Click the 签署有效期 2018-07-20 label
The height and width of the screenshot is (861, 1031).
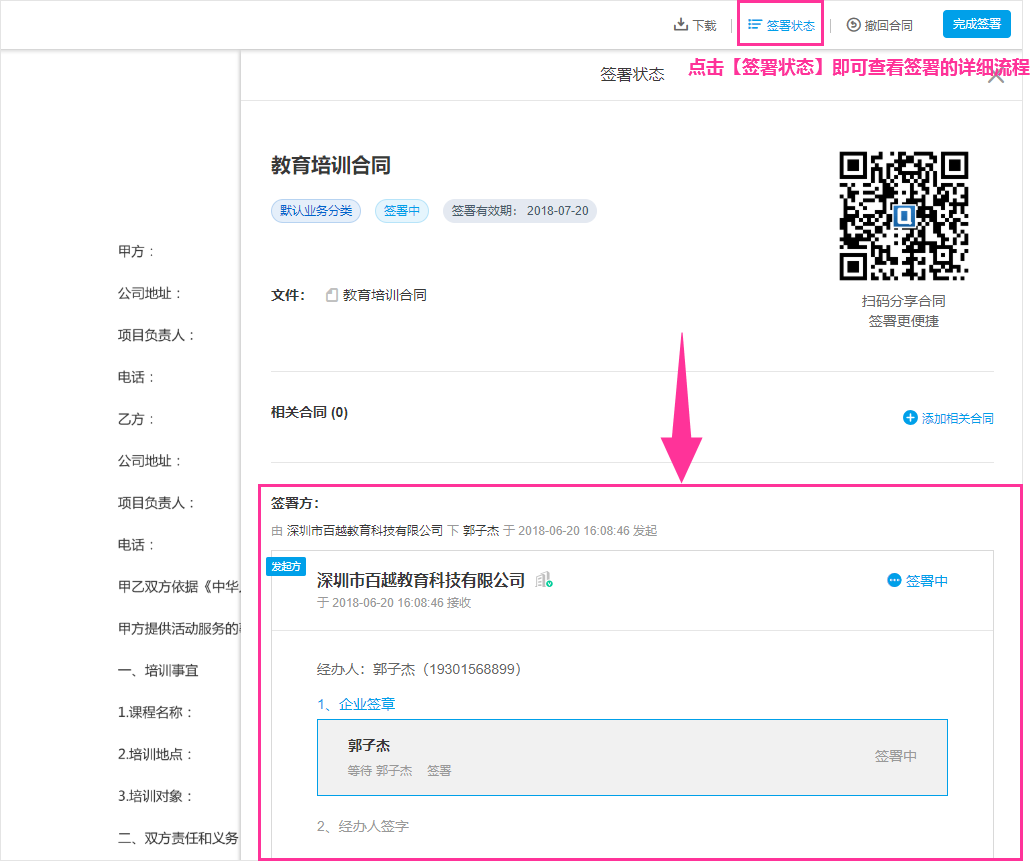(519, 211)
